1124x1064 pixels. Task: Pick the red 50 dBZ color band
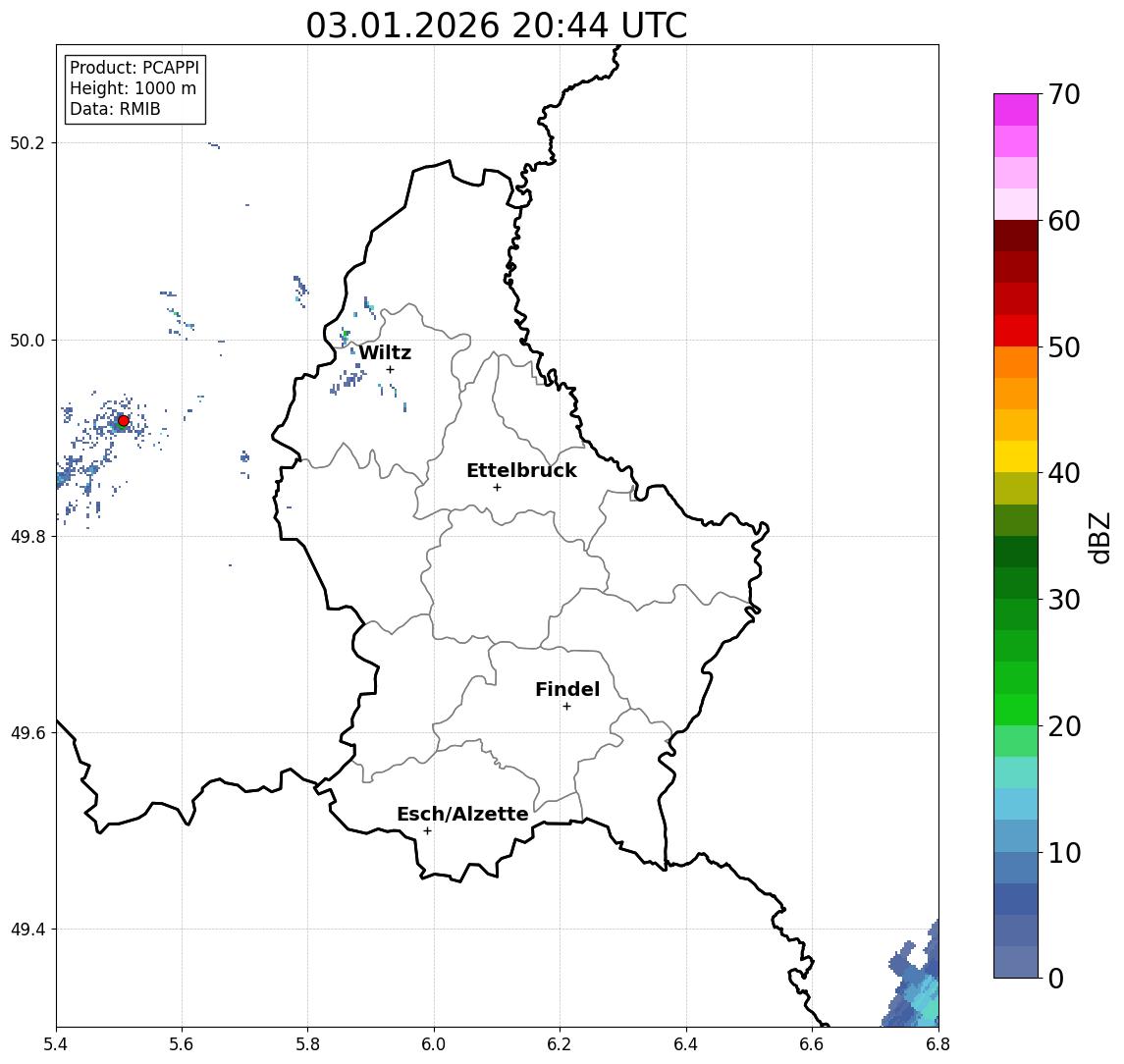1016,331
